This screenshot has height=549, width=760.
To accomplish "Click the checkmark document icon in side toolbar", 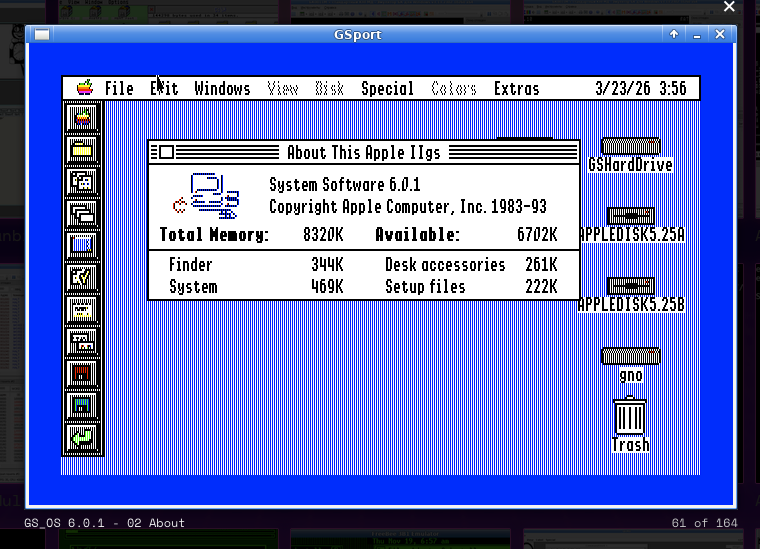I will (82, 278).
